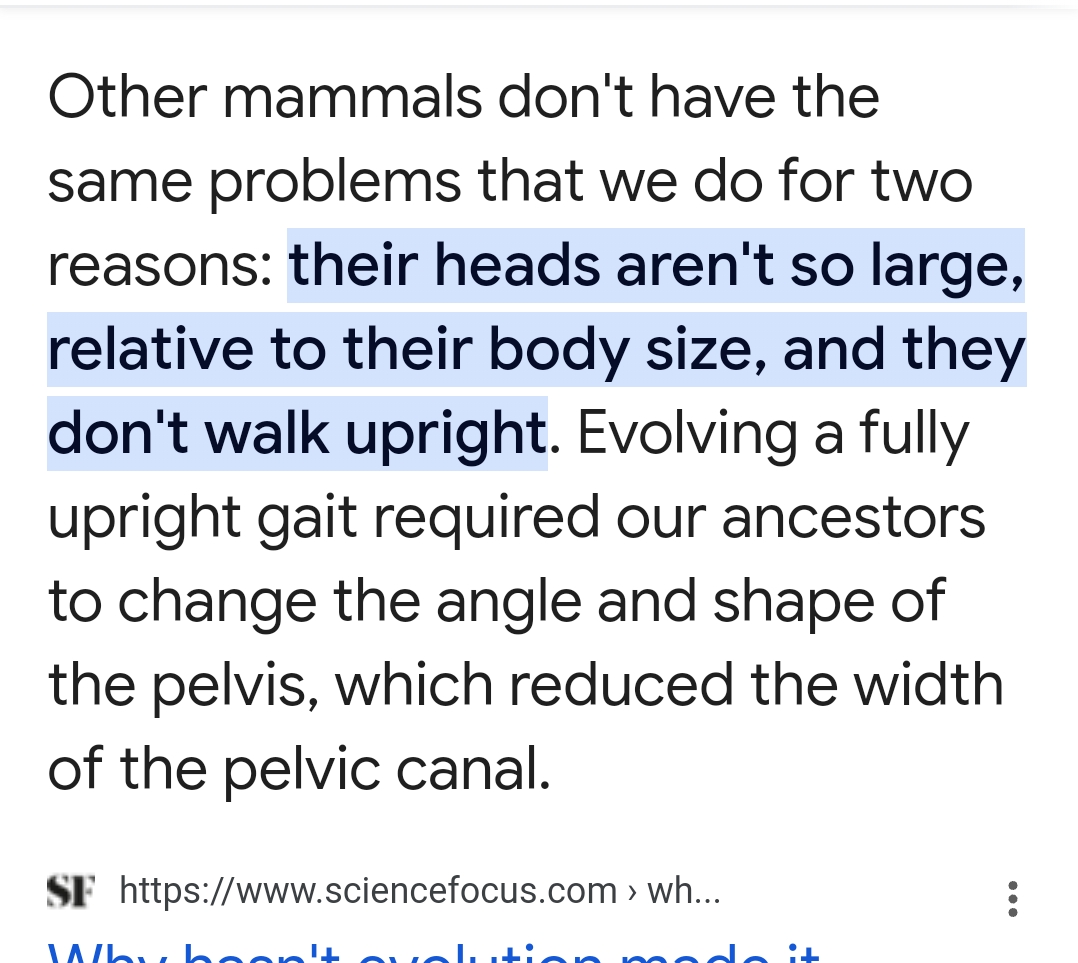Click the word "Evolving" in the snippet
Screen dimensions: 1078x963
click(x=687, y=434)
